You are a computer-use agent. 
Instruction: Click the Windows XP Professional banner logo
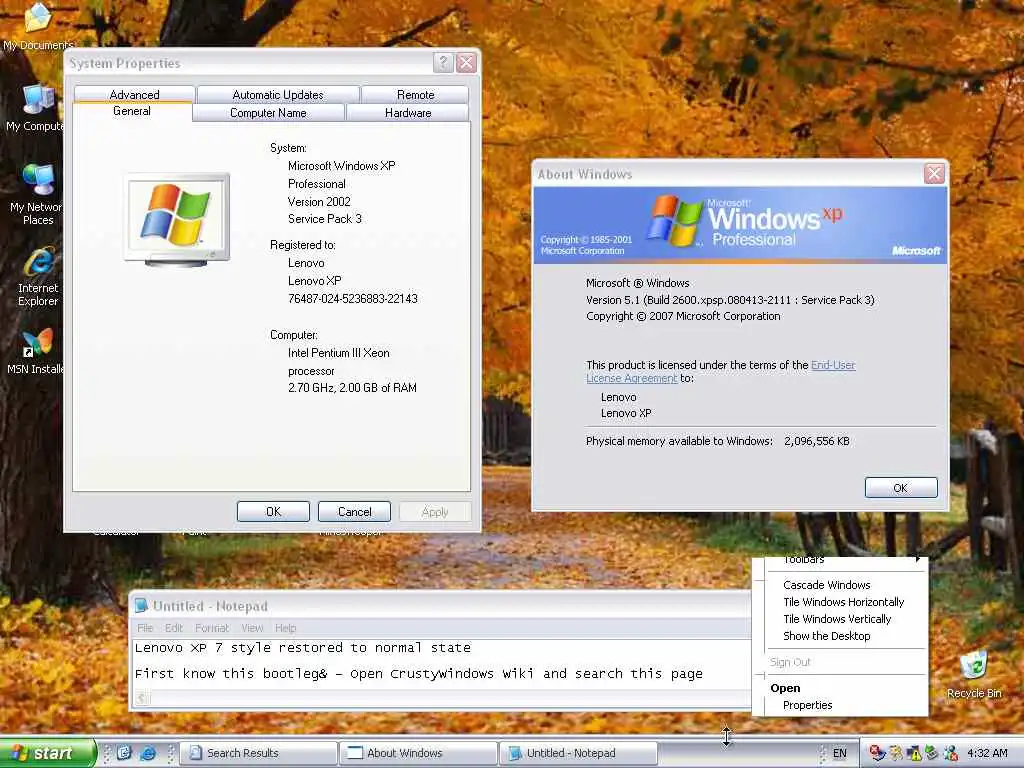[x=744, y=222]
